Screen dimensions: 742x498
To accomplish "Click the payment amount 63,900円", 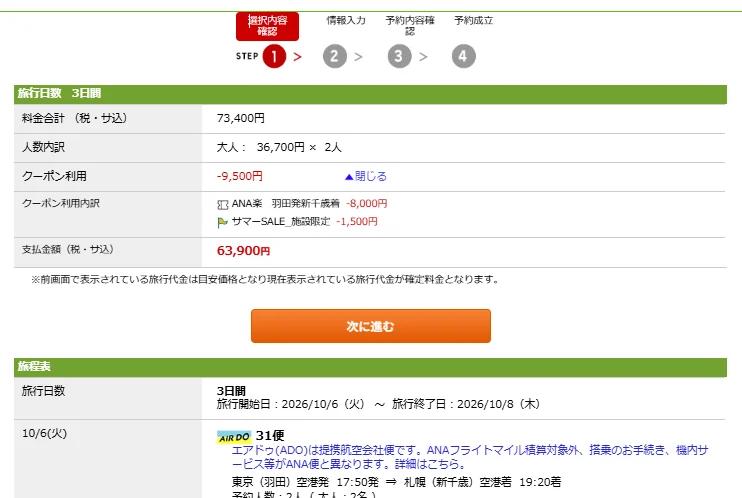I will 243,250.
